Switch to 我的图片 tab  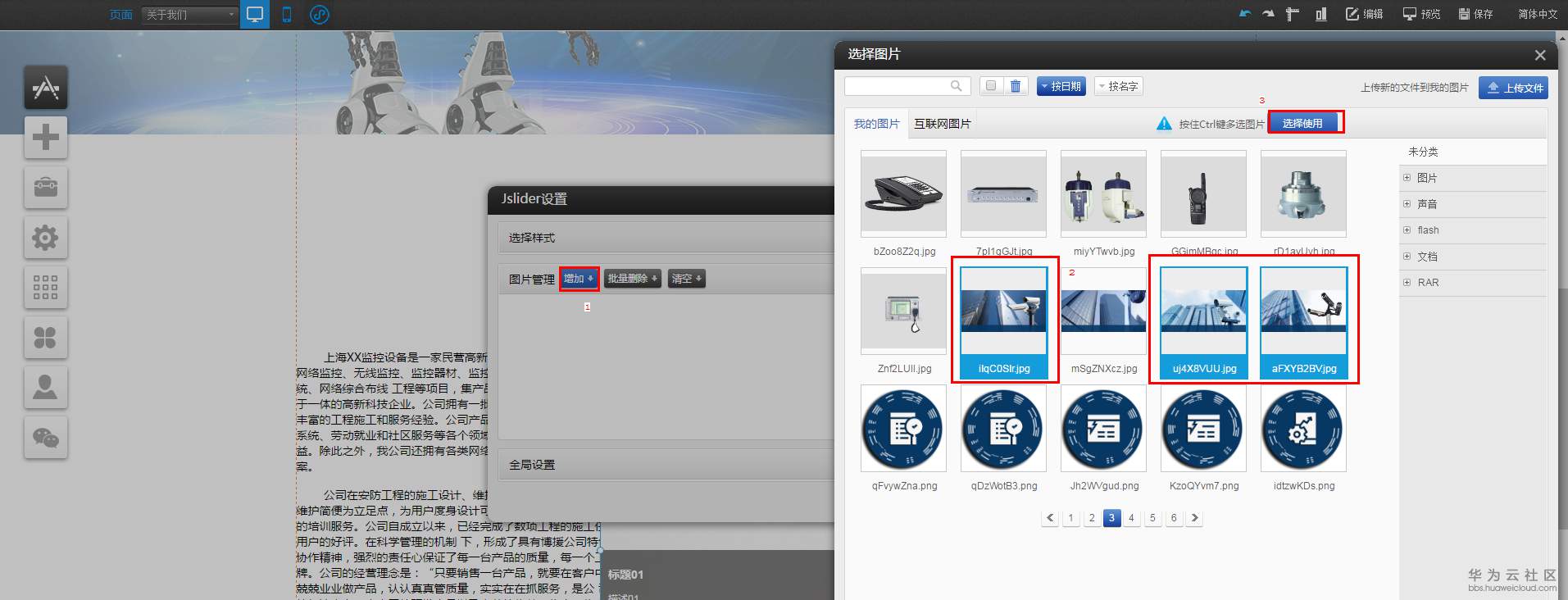point(876,124)
